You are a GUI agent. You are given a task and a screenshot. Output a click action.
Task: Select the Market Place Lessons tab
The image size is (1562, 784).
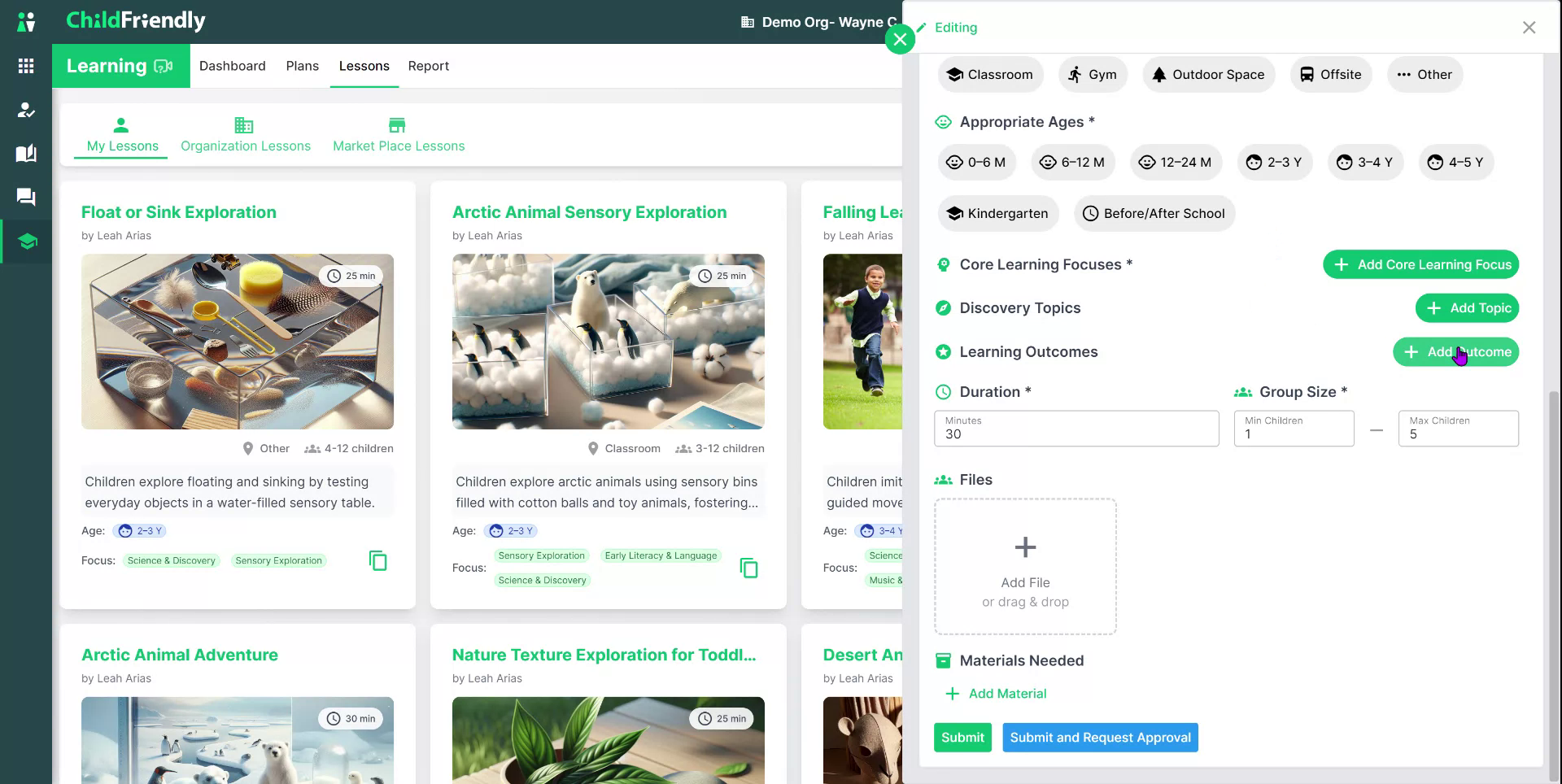click(399, 135)
